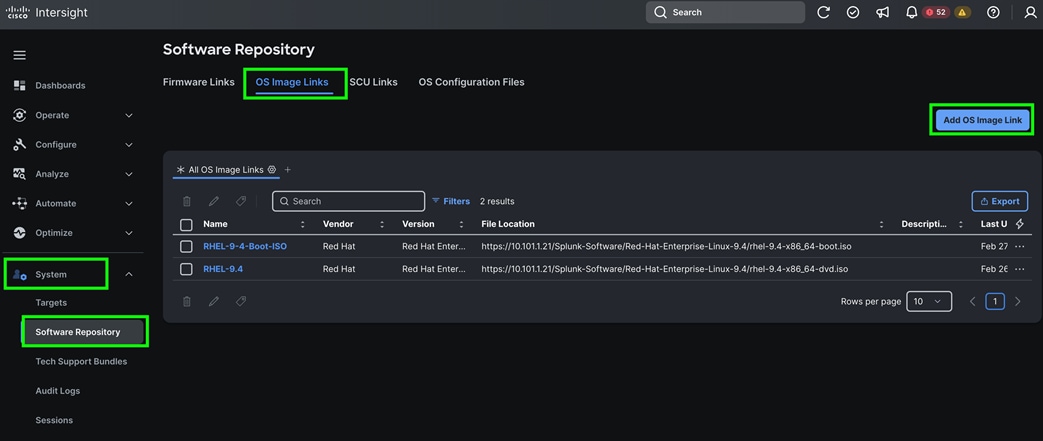Open Targets in the System menu
Image resolution: width=1043 pixels, height=441 pixels.
pyautogui.click(x=51, y=303)
